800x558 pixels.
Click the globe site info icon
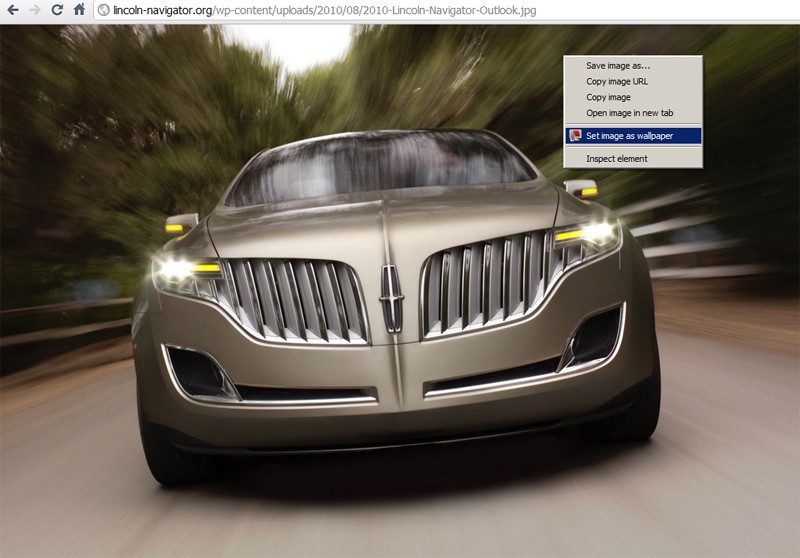click(x=103, y=10)
